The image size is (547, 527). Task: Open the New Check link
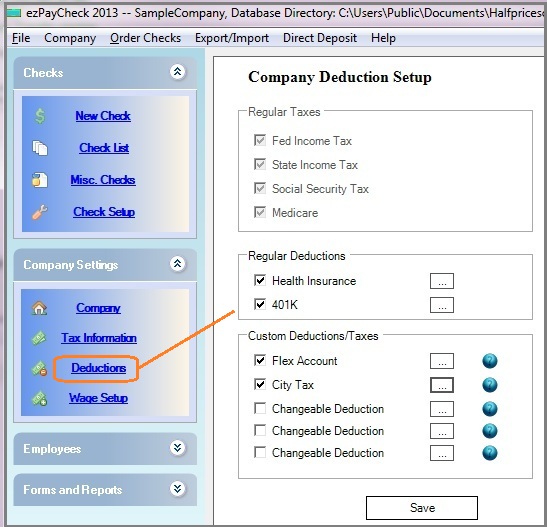(103, 116)
